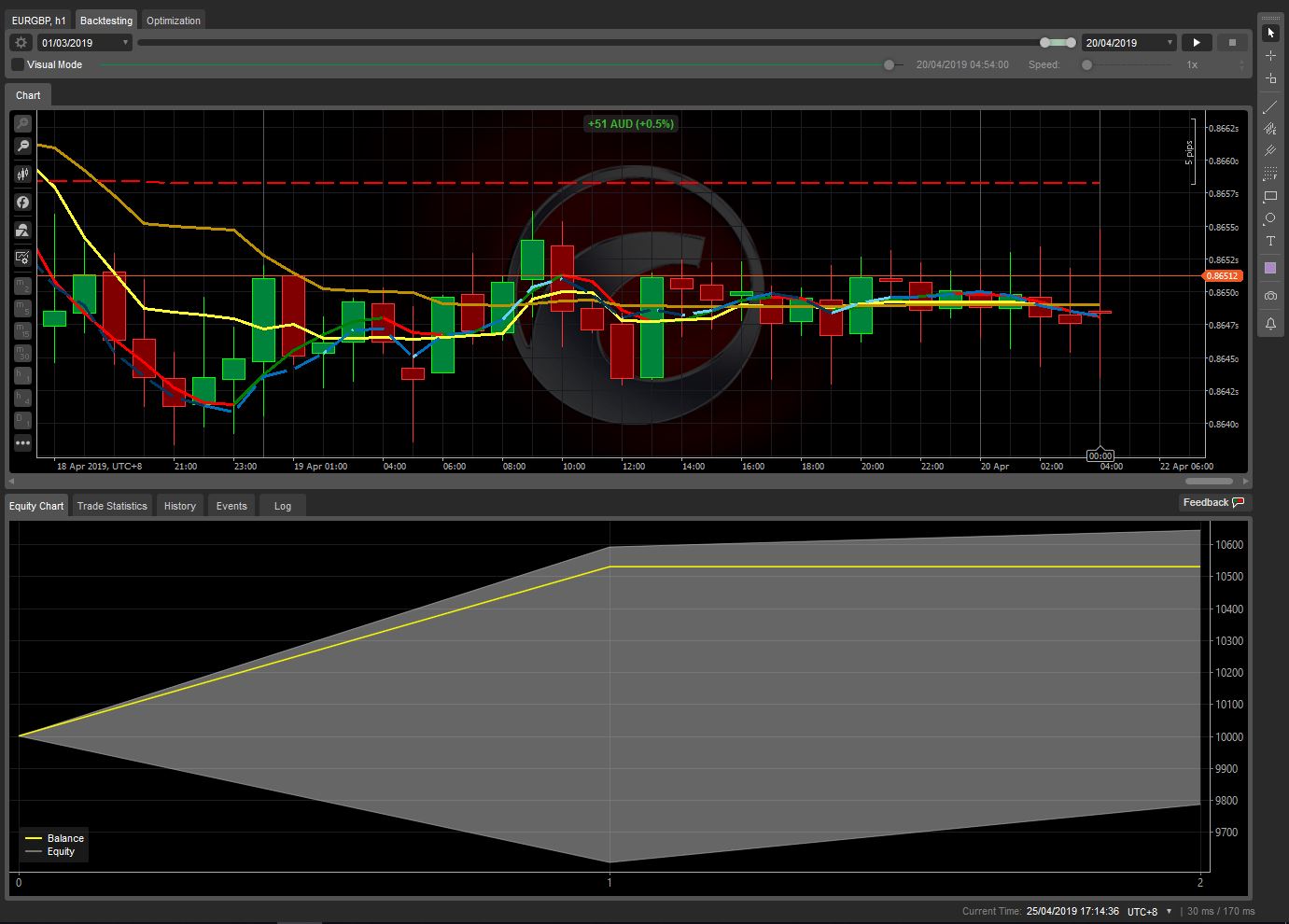This screenshot has width=1289, height=924.
Task: Select the trend line drawing tool
Action: coord(1270,107)
